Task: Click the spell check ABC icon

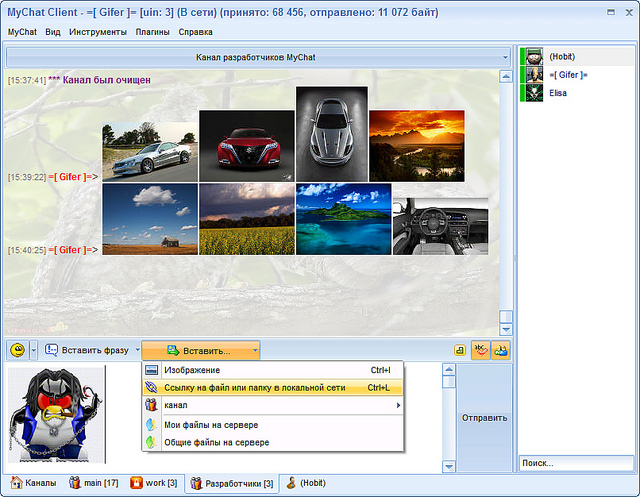Action: click(x=480, y=350)
